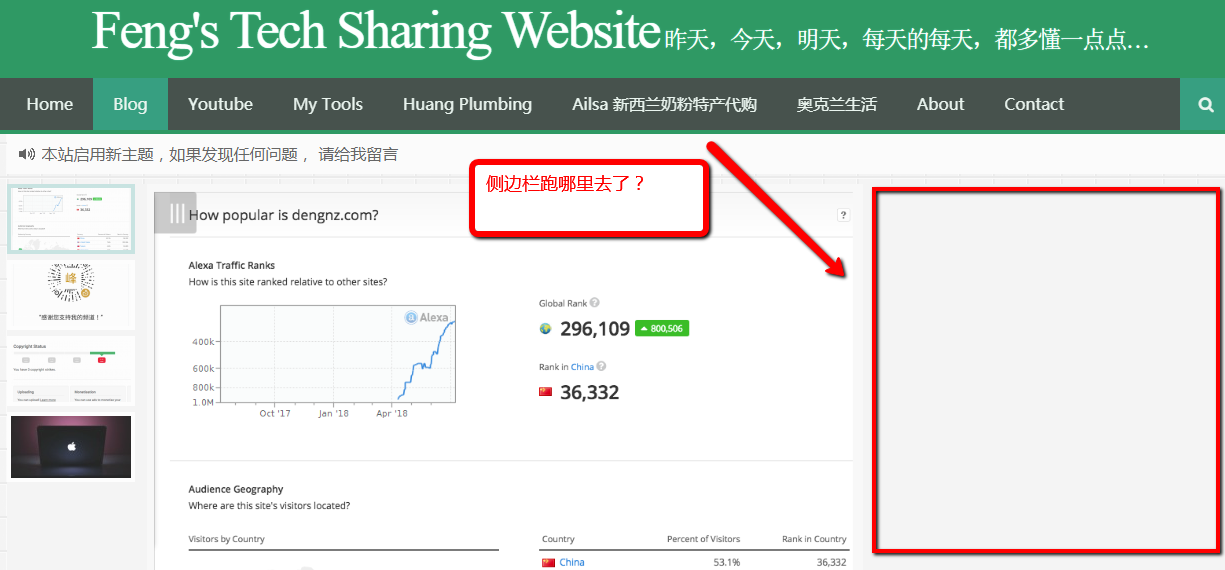
Task: Open the Huang Plumbing page
Action: (x=467, y=104)
